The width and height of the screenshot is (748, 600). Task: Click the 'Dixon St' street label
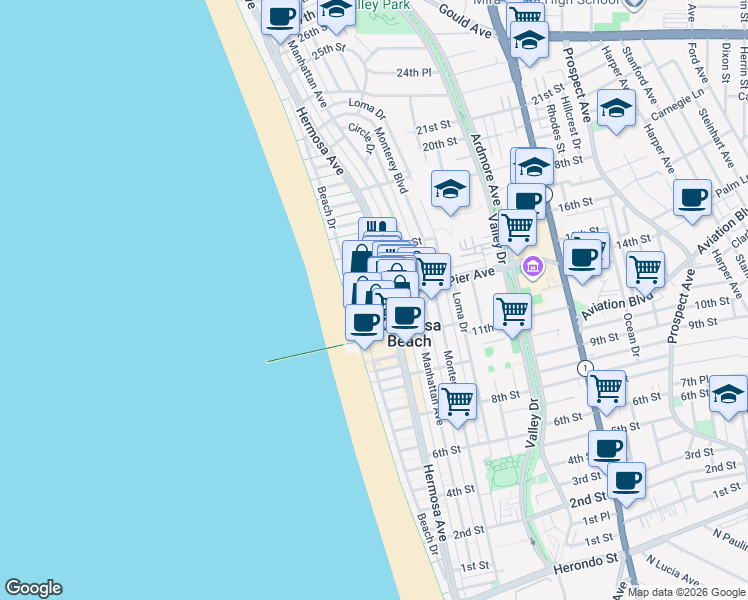[726, 62]
